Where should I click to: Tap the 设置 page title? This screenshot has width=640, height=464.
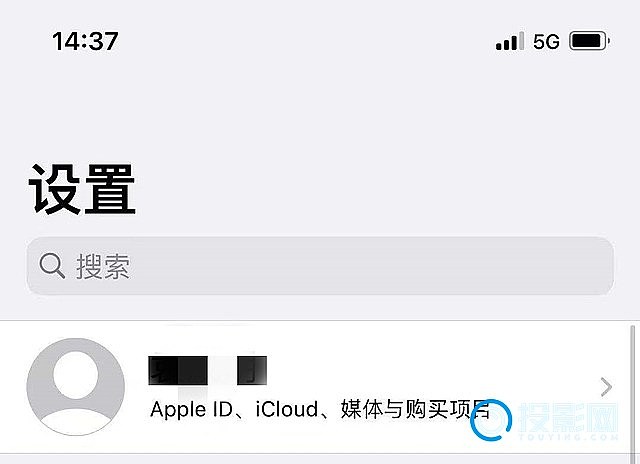click(82, 190)
